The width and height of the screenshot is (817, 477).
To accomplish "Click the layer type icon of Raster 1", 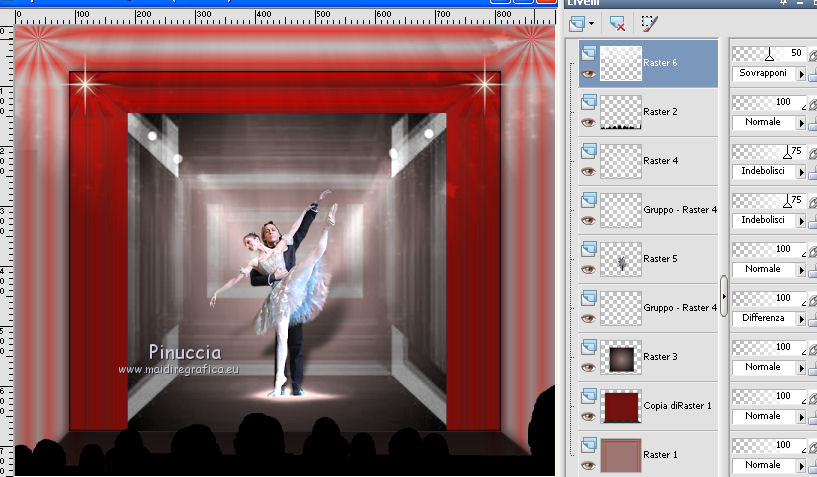I will click(589, 445).
